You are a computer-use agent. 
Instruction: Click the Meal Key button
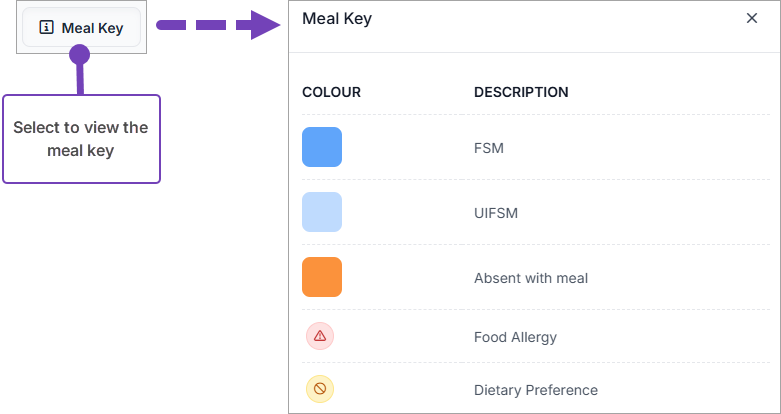(81, 28)
